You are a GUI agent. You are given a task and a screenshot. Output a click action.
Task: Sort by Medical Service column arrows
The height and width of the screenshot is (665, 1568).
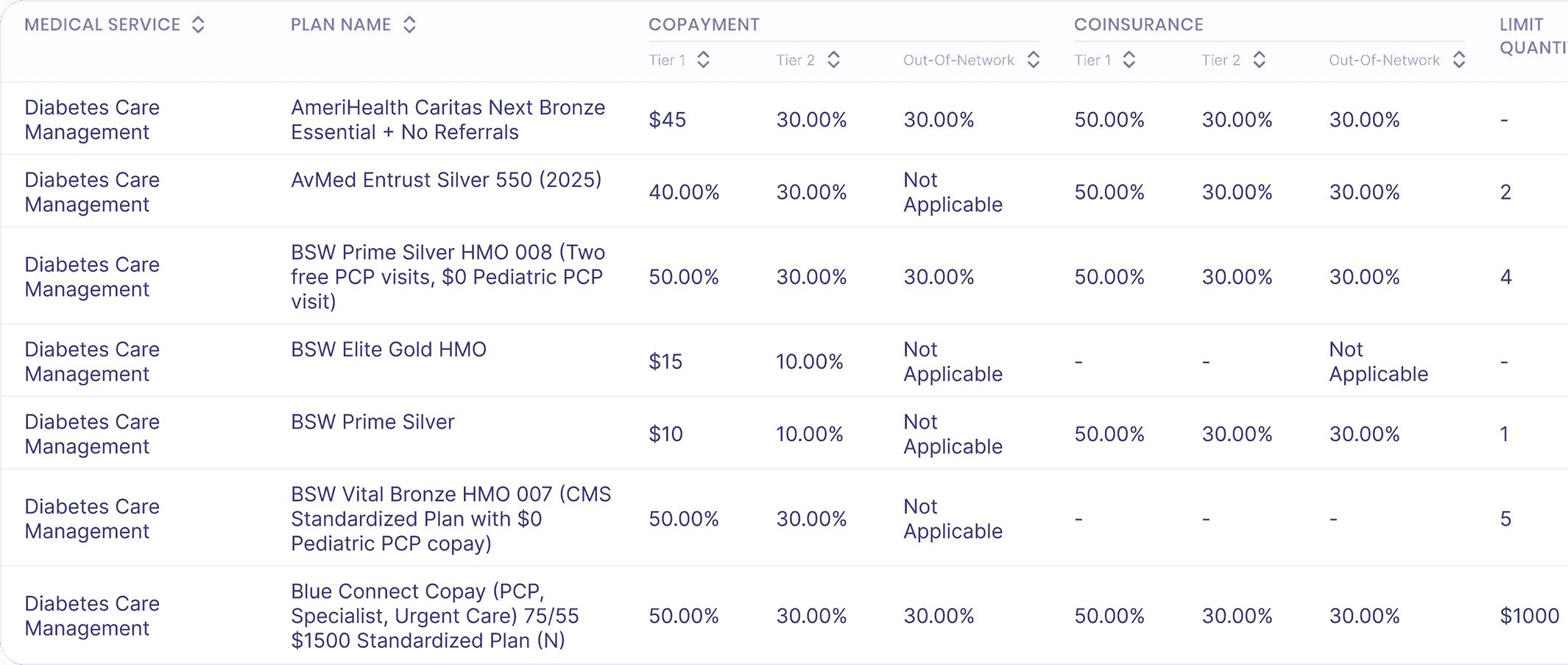[198, 25]
